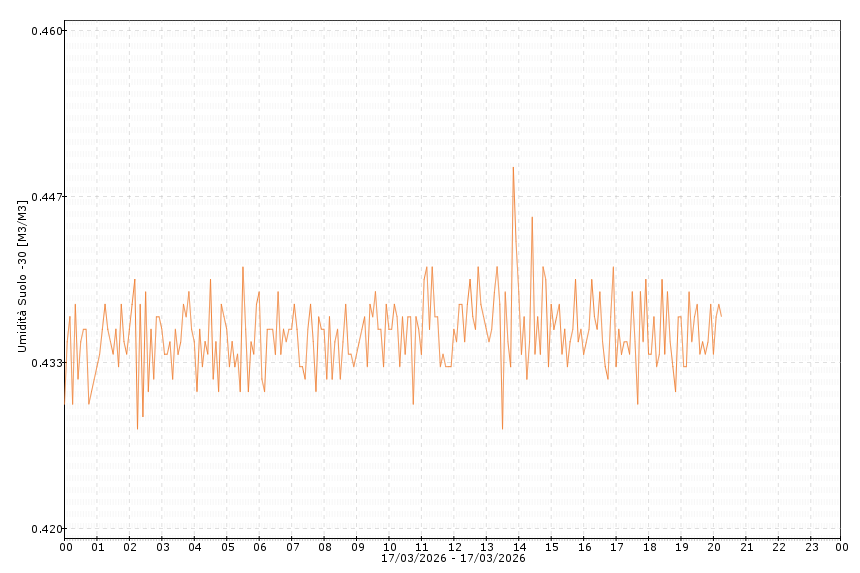Viewport: 860px width, 573px height.
Task: Click the hour 20 x-axis tick label
Action: click(714, 547)
